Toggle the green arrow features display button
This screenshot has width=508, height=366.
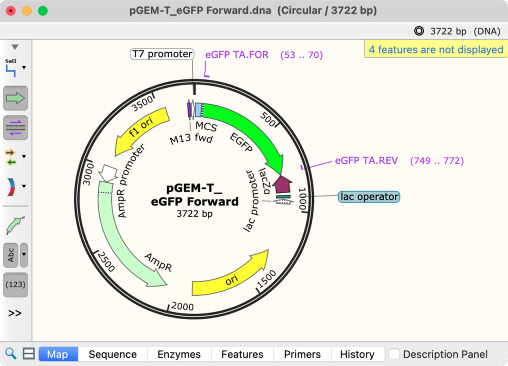15,98
